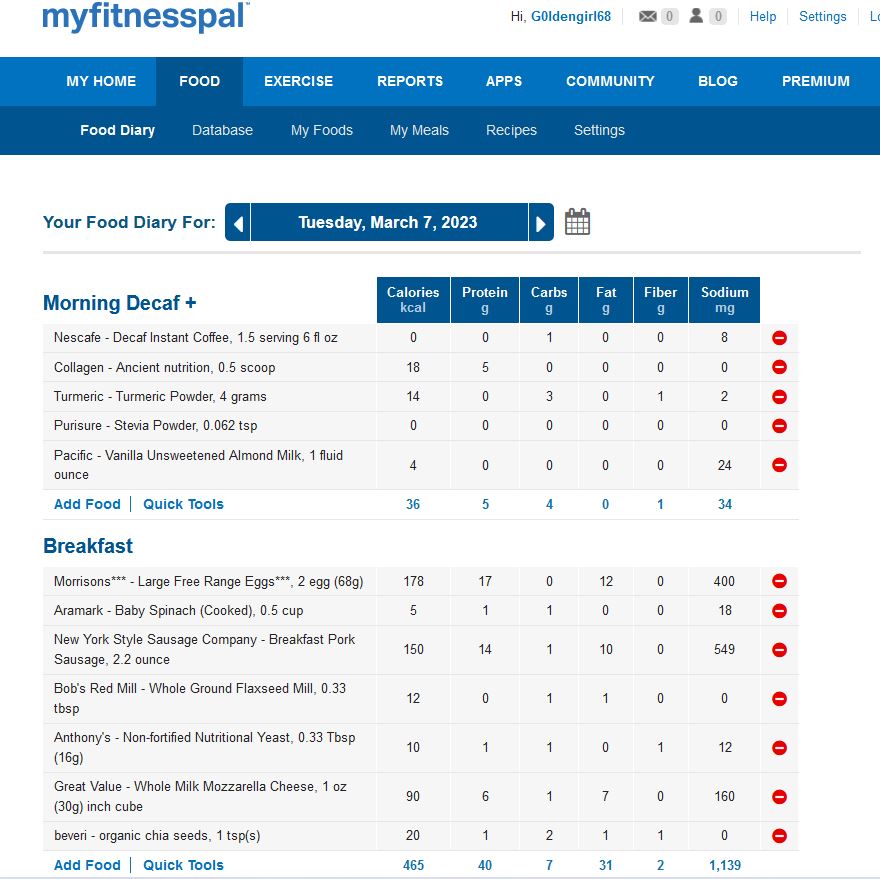Open the EXERCISE tab
The width and height of the screenshot is (880, 879).
coord(299,81)
